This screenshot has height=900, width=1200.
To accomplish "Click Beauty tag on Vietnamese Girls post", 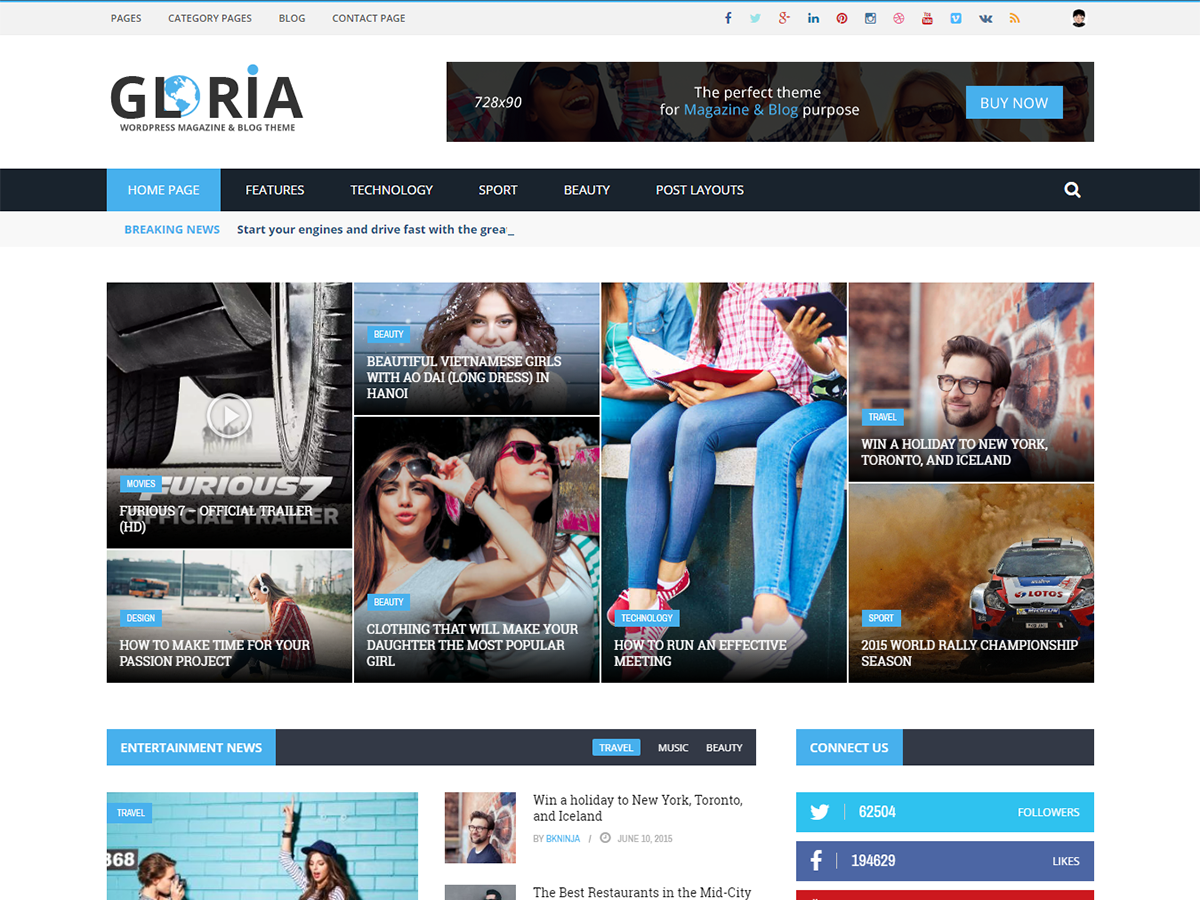I will tap(388, 334).
